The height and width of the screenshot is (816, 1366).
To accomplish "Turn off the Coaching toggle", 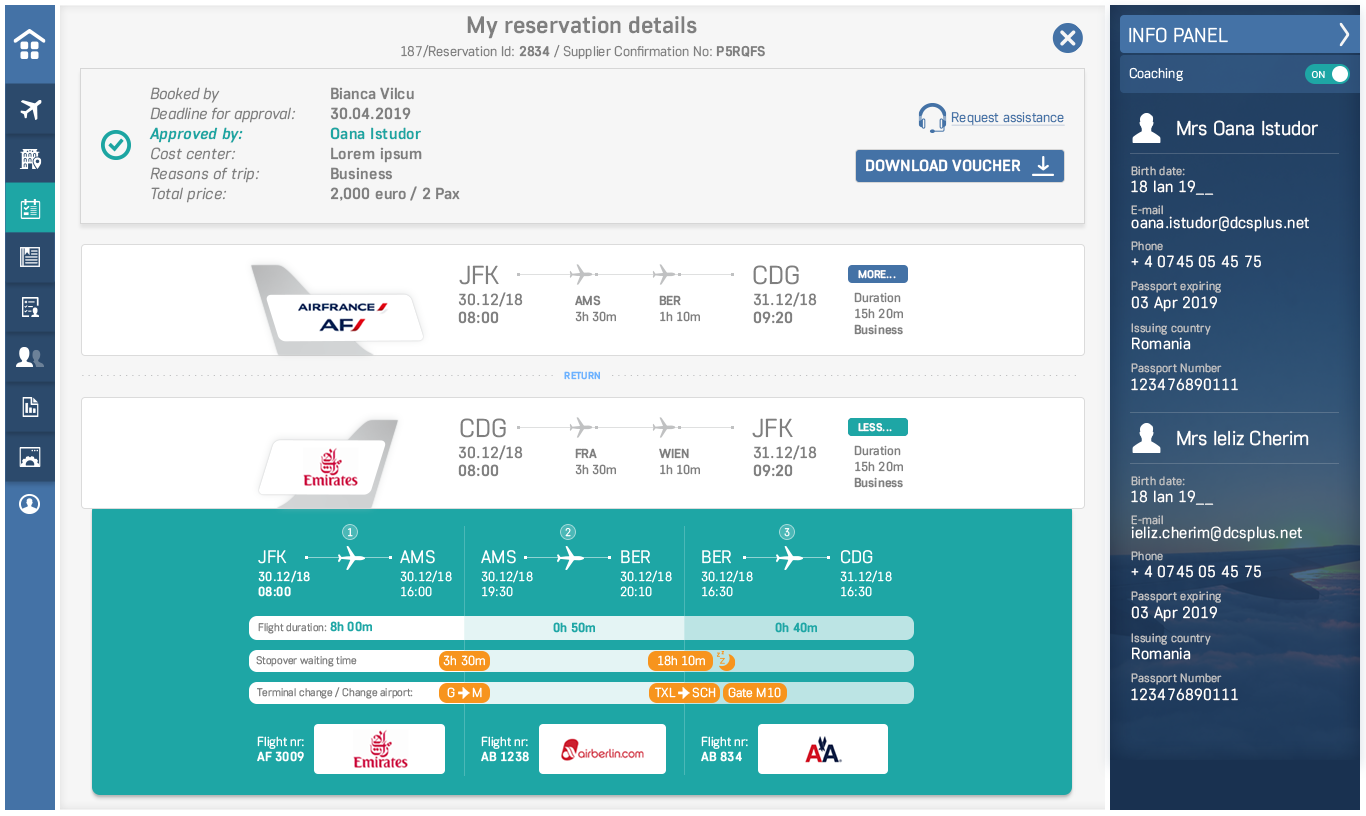I will pyautogui.click(x=1327, y=74).
